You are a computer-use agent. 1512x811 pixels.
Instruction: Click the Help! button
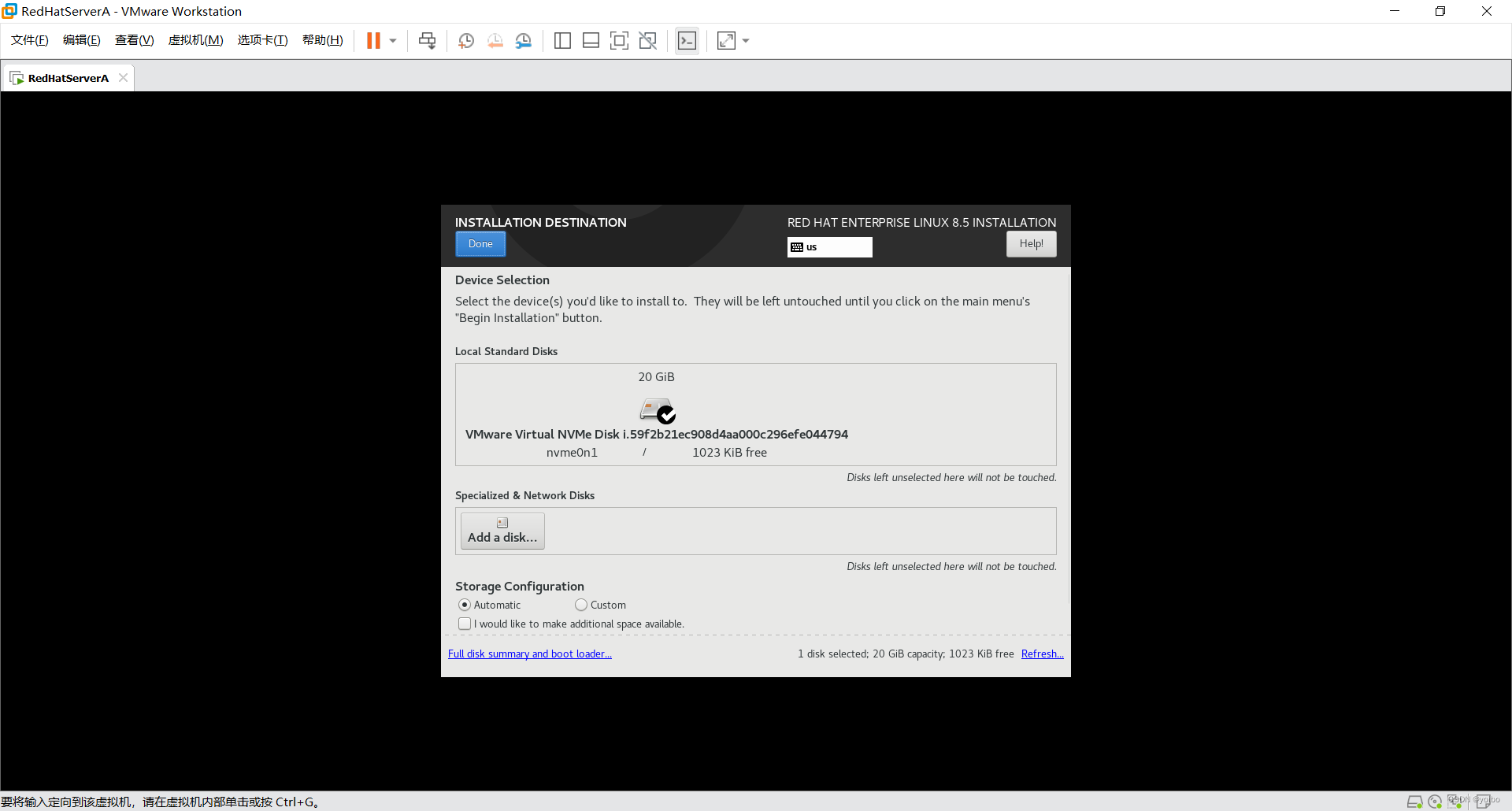pos(1031,244)
